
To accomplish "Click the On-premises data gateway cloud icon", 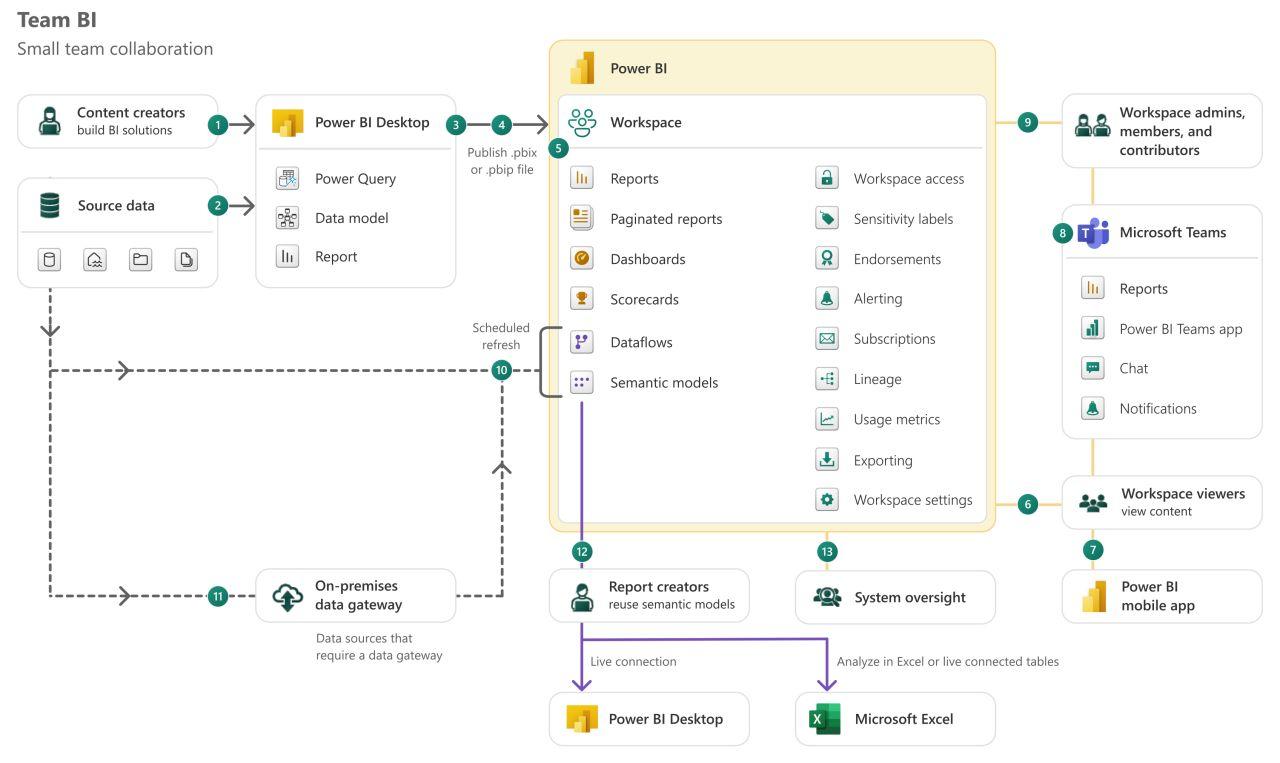I will tap(288, 597).
